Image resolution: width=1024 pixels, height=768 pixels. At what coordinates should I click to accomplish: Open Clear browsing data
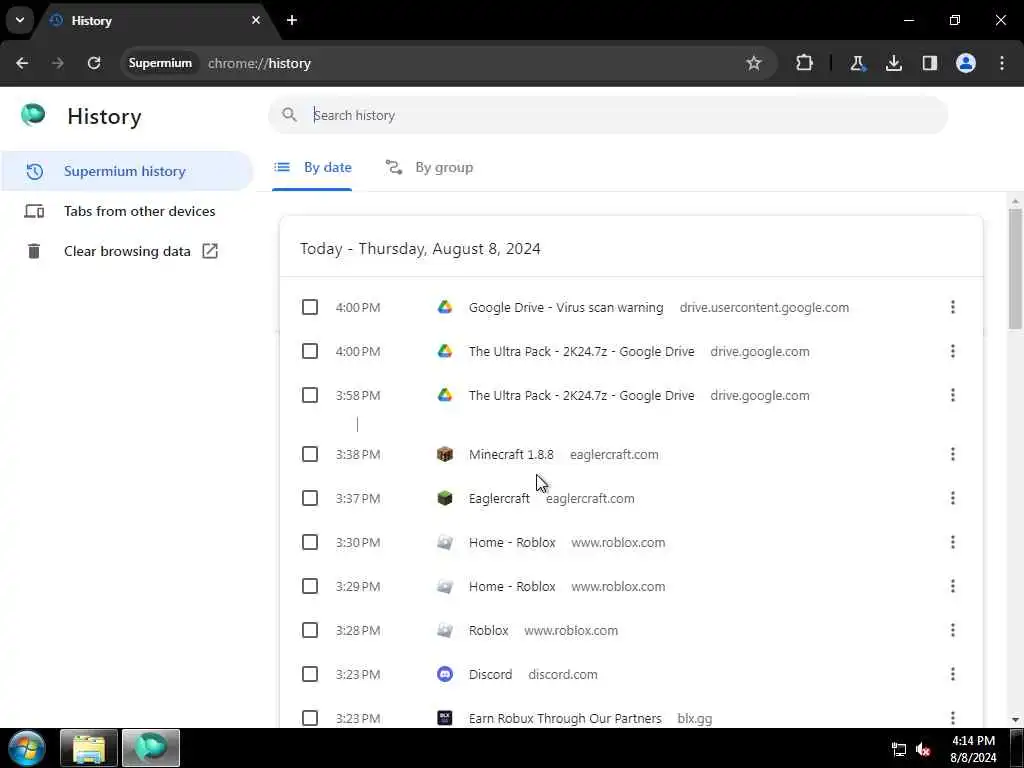click(x=127, y=251)
